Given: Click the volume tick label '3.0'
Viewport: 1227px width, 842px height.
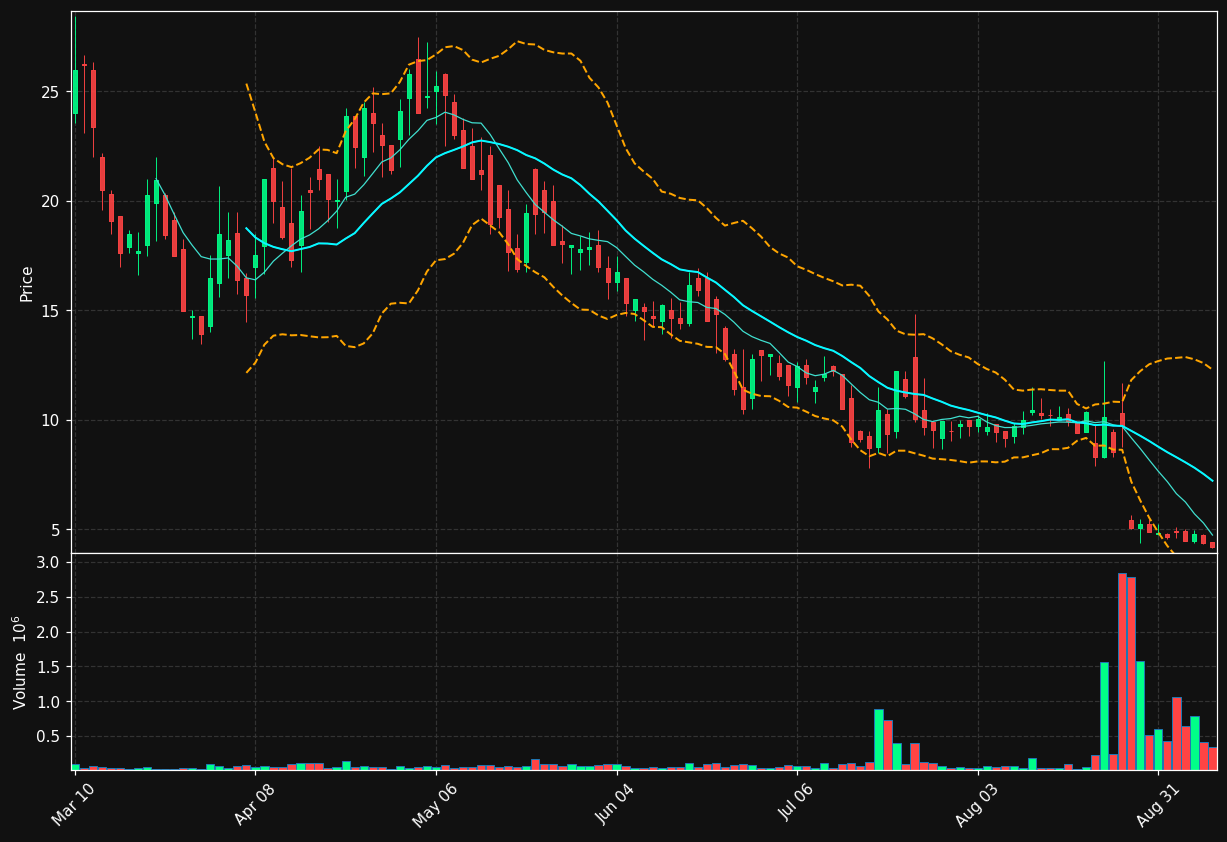Looking at the screenshot, I should coord(50,563).
